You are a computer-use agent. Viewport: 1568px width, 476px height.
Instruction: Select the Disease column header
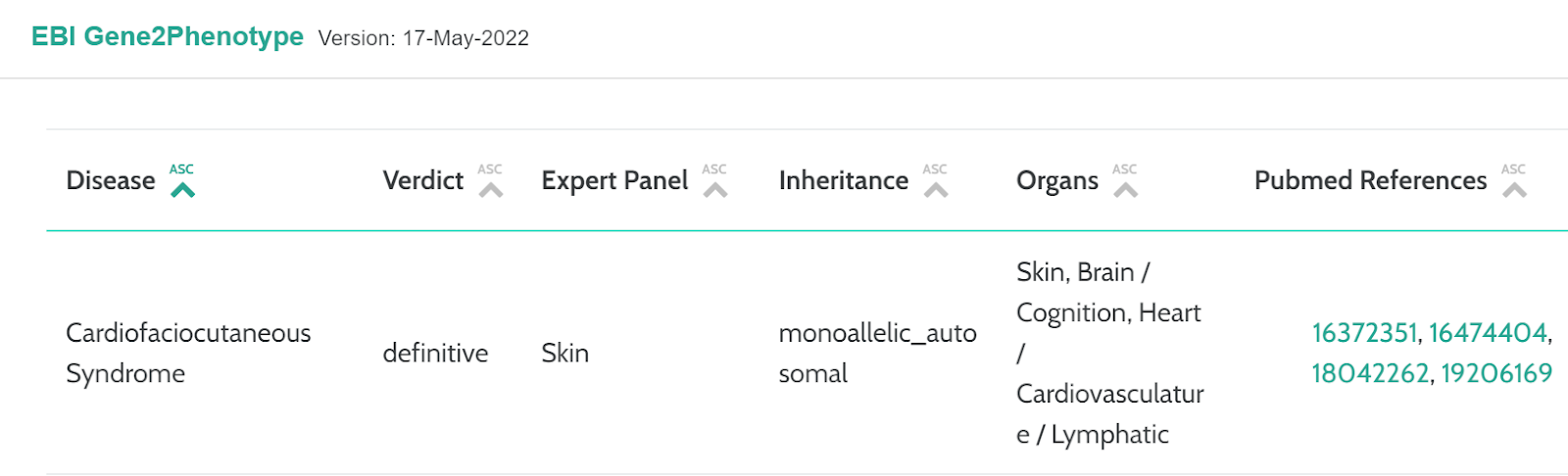click(x=111, y=181)
